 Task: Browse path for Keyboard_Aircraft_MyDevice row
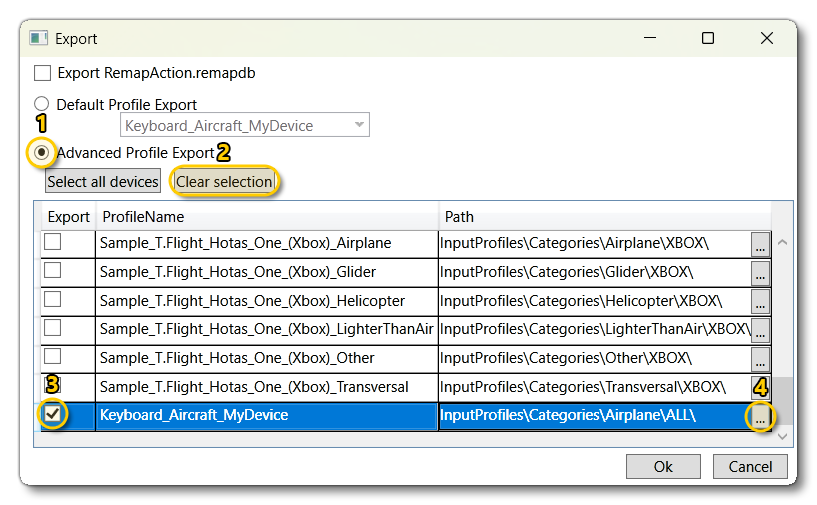pos(760,417)
